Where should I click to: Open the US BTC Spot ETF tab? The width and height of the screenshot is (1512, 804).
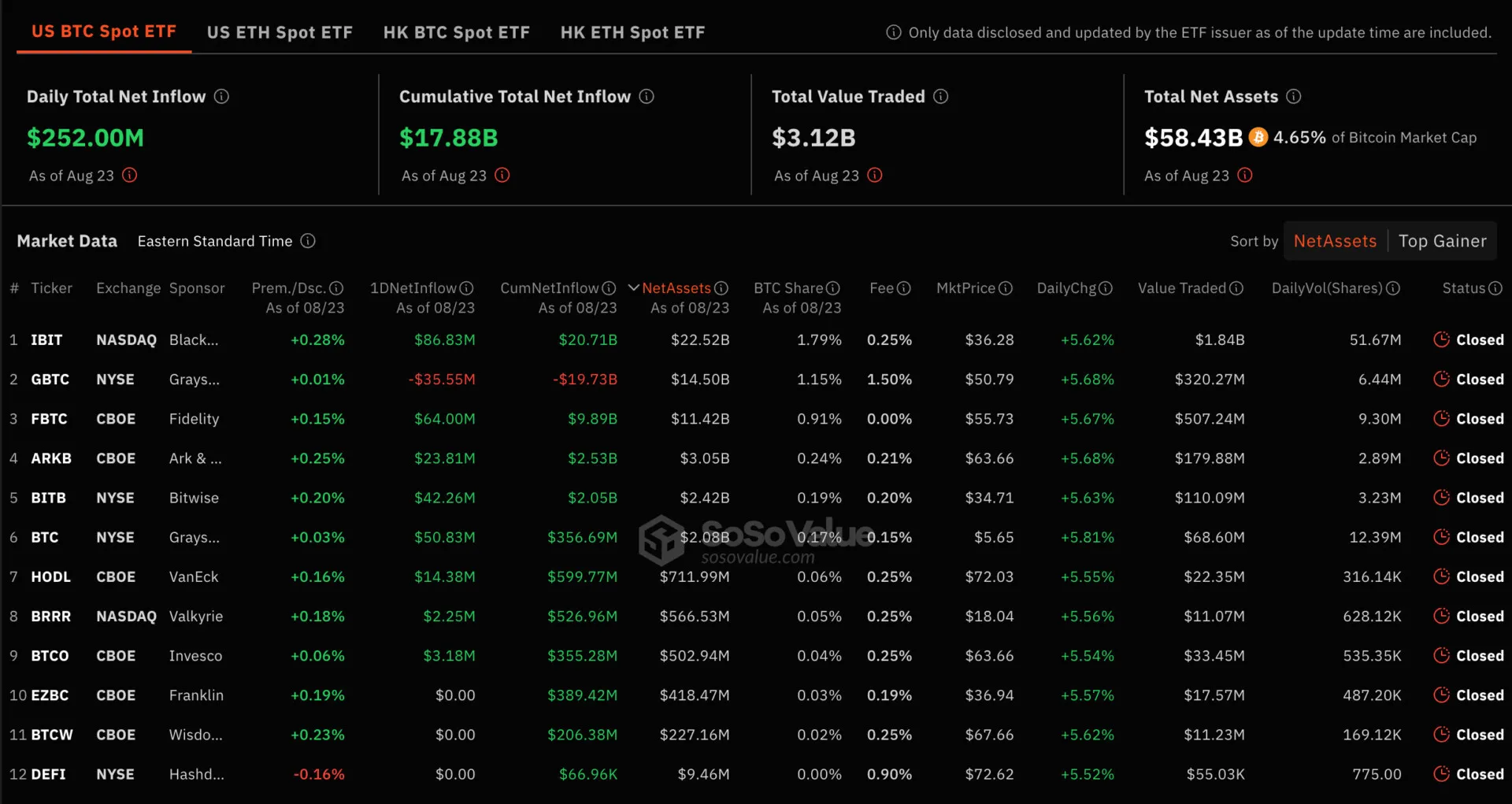click(104, 31)
